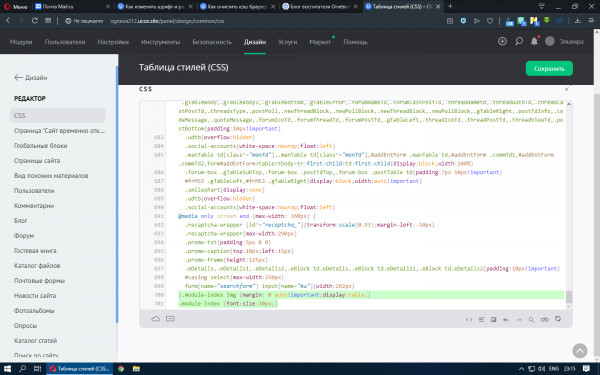The width and height of the screenshot is (600, 375).
Task: Open notifications bell in panel header
Action: [534, 41]
